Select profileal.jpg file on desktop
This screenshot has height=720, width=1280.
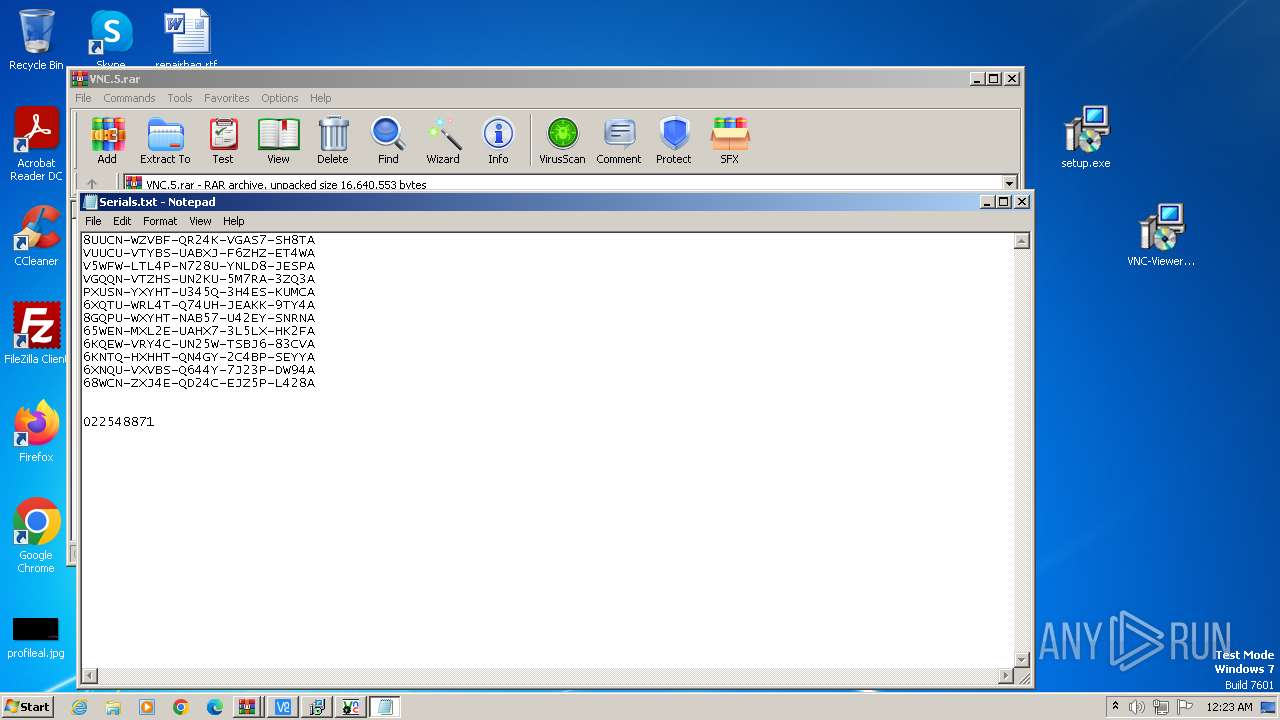[x=36, y=638]
